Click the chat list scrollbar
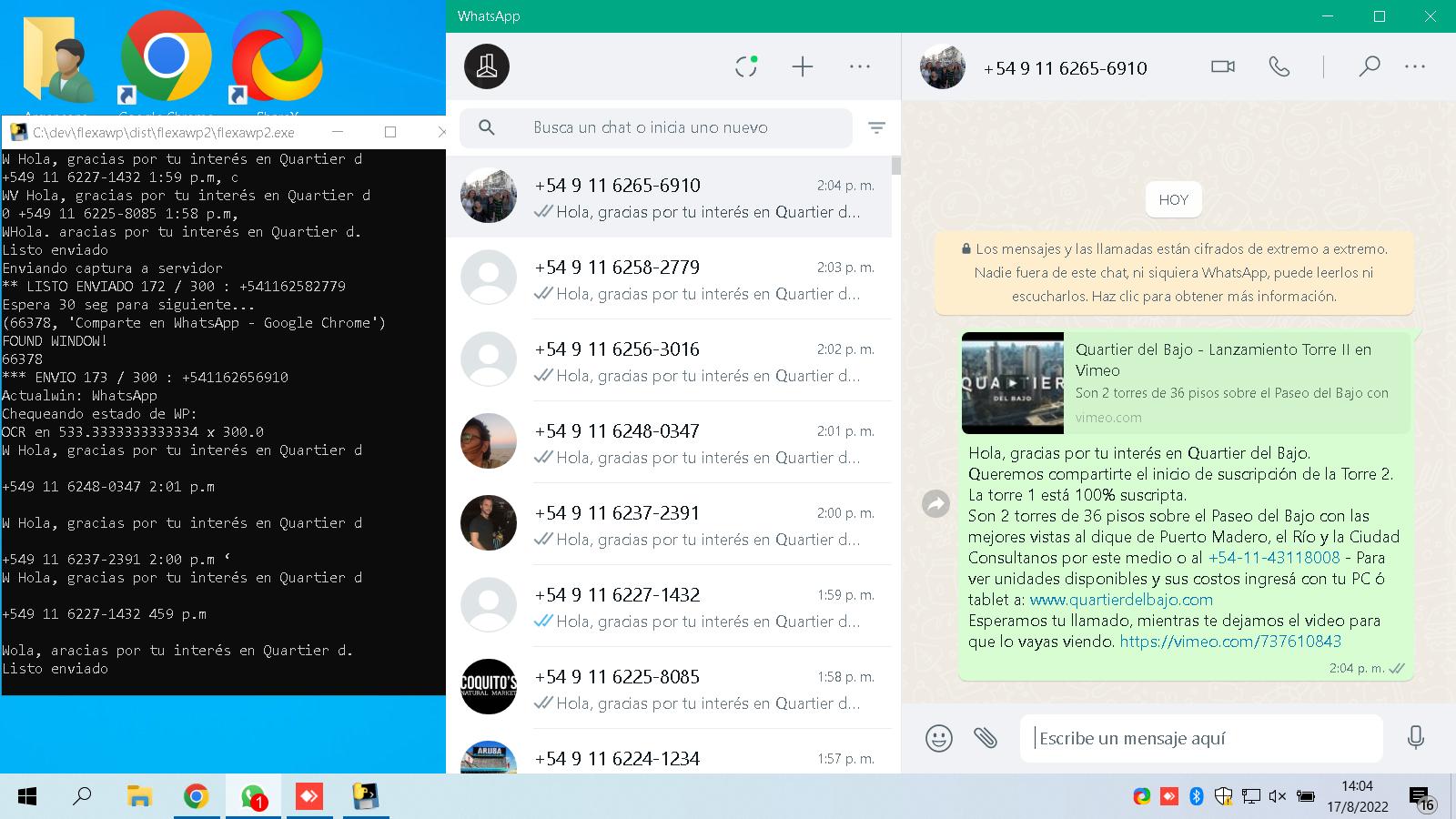The height and width of the screenshot is (819, 1456). click(896, 165)
